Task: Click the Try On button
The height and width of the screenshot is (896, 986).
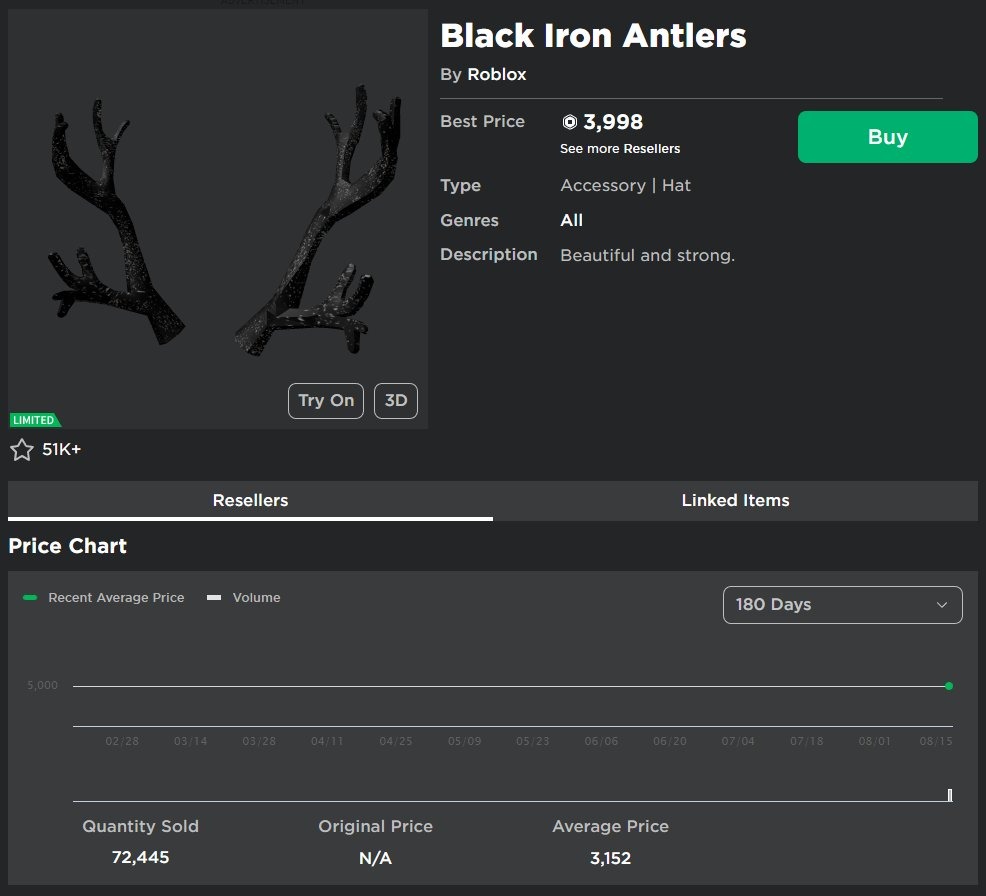Action: 326,401
